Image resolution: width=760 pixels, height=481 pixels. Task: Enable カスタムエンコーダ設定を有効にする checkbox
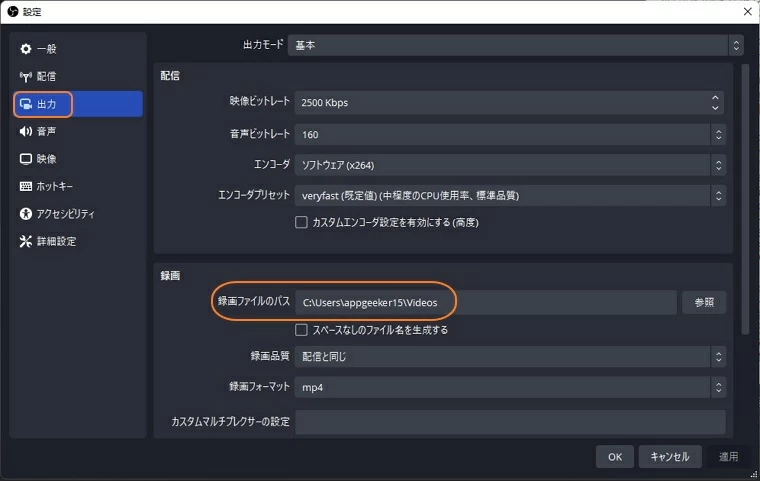[x=301, y=222]
